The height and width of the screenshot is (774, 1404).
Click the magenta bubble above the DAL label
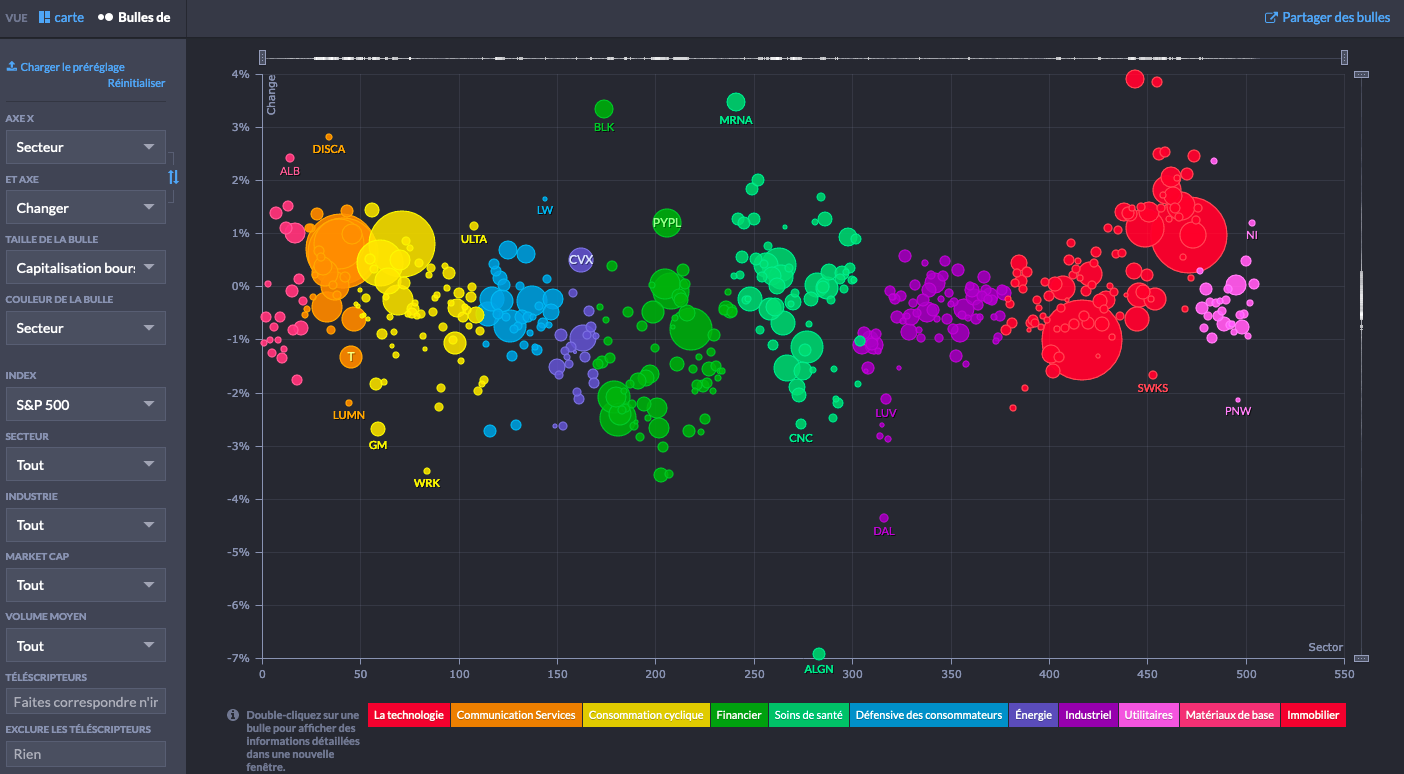click(x=884, y=518)
